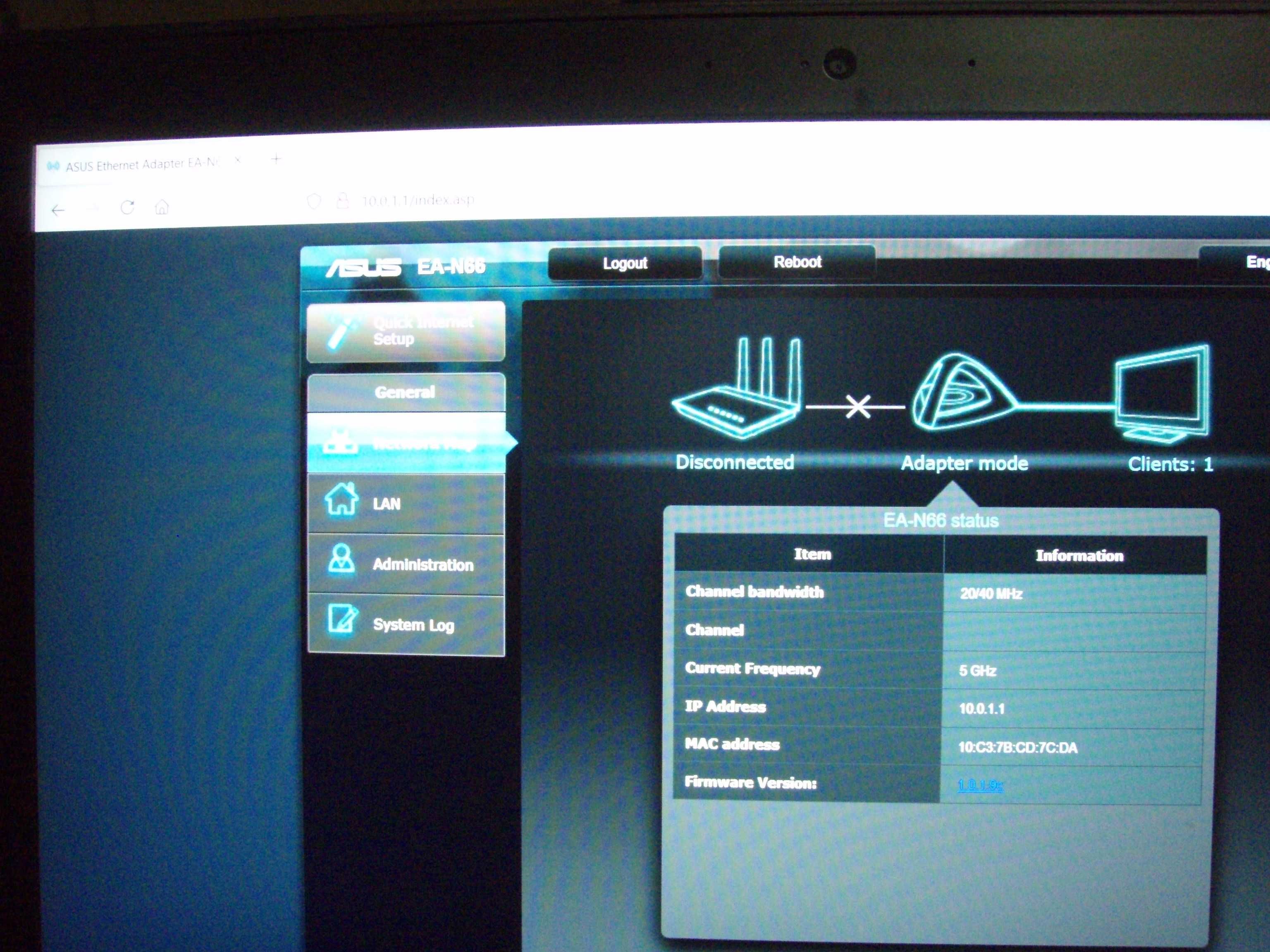This screenshot has width=1270, height=952.
Task: Click the Adapter mode label
Action: point(964,463)
